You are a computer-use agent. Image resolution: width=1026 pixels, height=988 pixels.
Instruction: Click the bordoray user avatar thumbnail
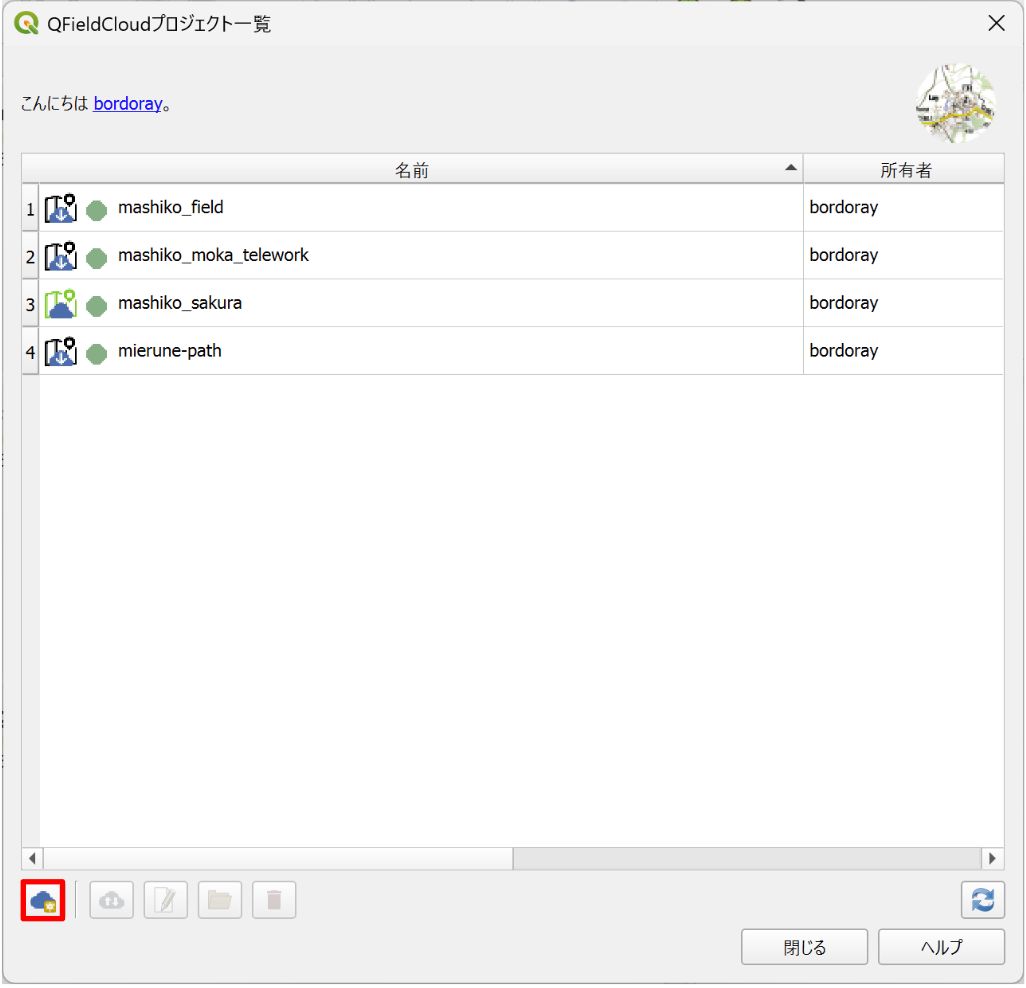click(956, 103)
